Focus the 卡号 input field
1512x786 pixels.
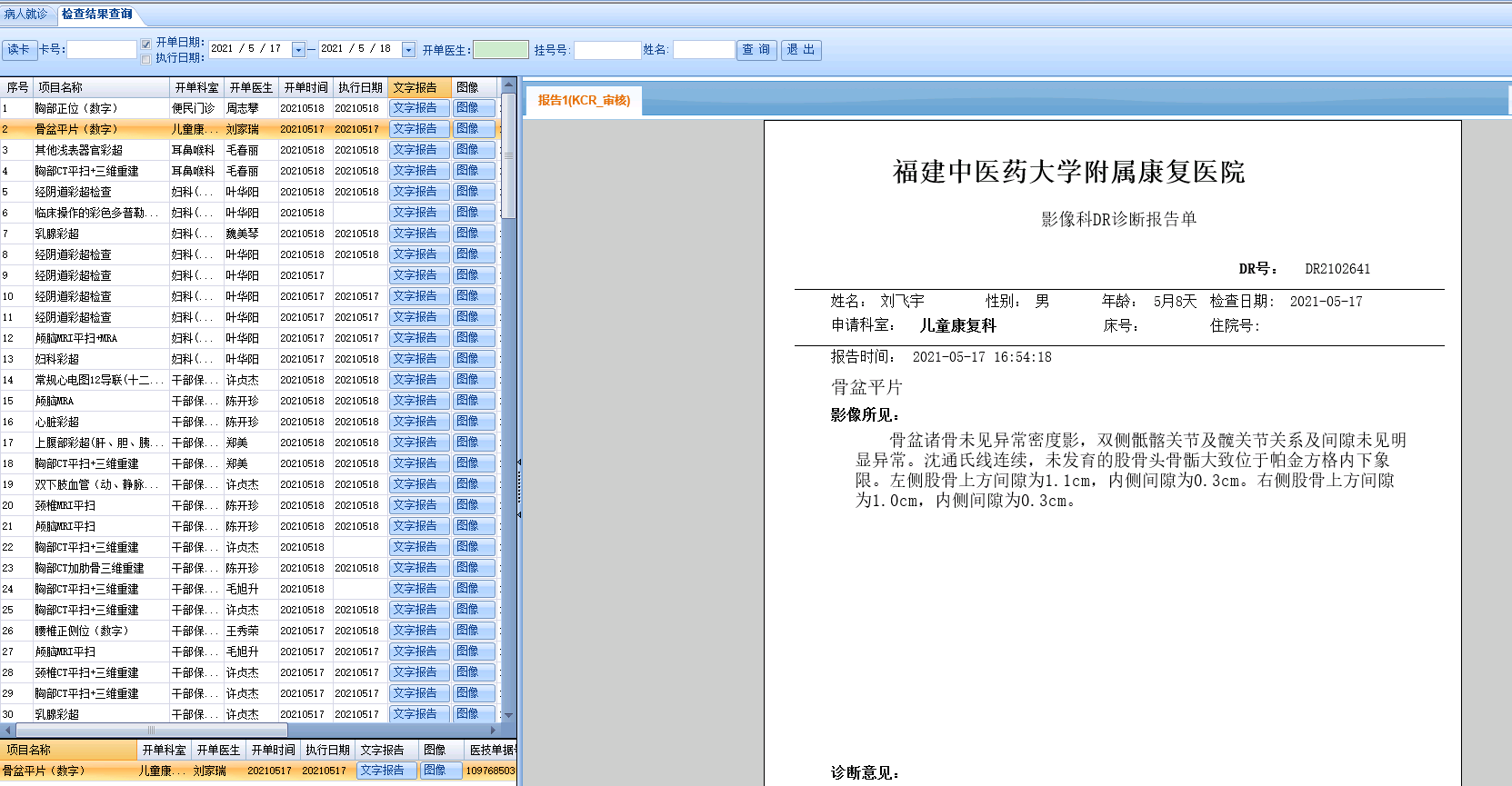tap(102, 50)
